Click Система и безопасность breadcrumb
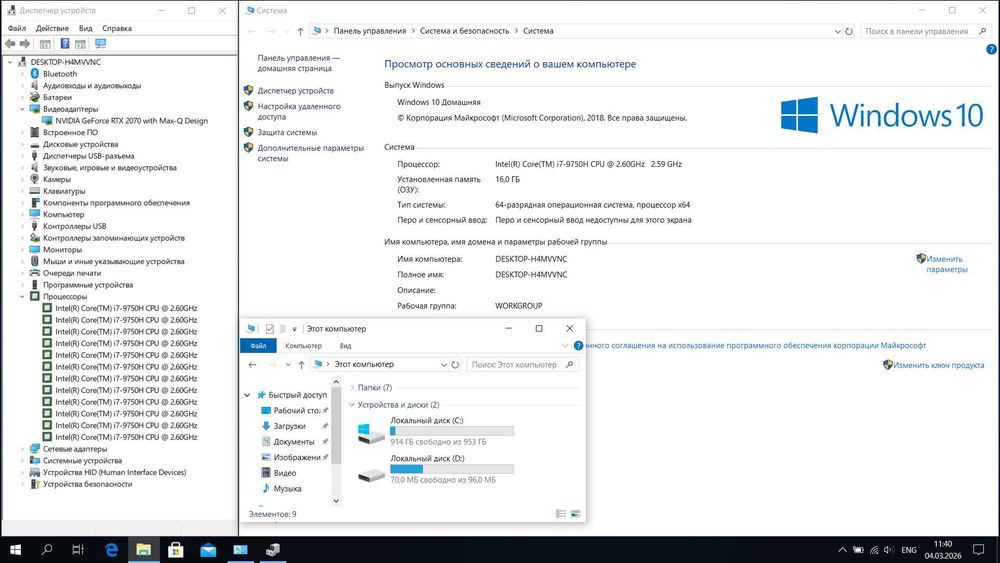The image size is (1000, 563). coord(464,31)
